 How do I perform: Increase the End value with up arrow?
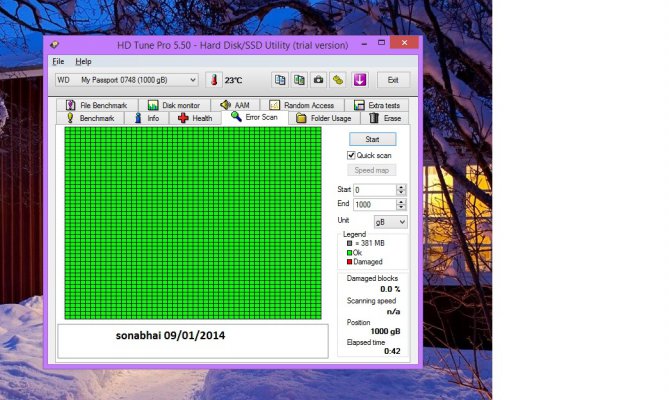pos(401,202)
